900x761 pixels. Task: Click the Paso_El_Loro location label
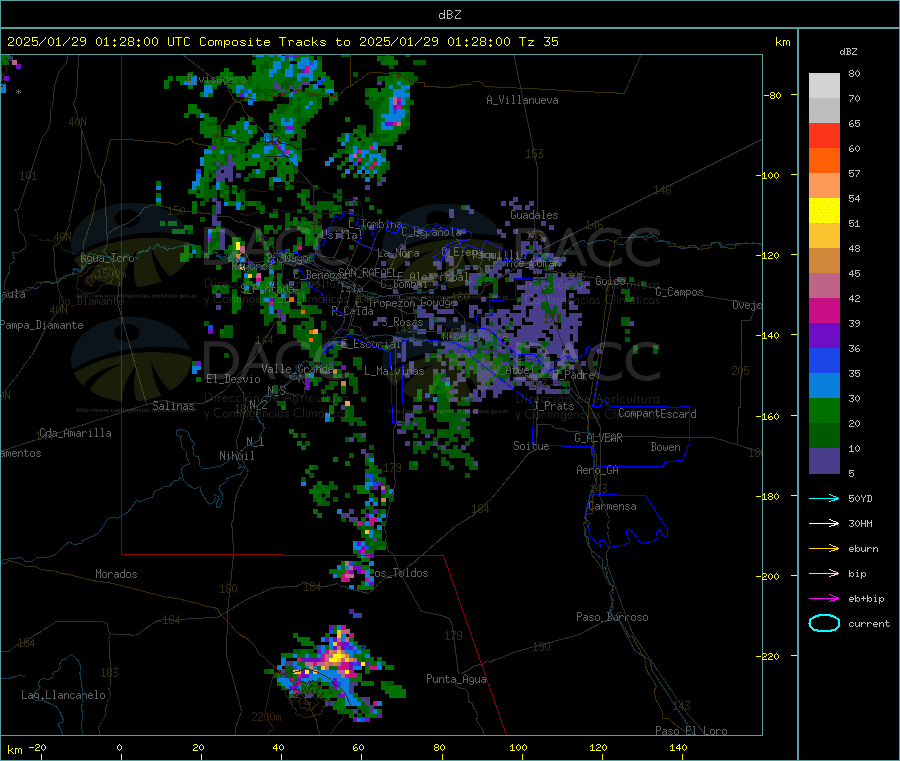[691, 731]
